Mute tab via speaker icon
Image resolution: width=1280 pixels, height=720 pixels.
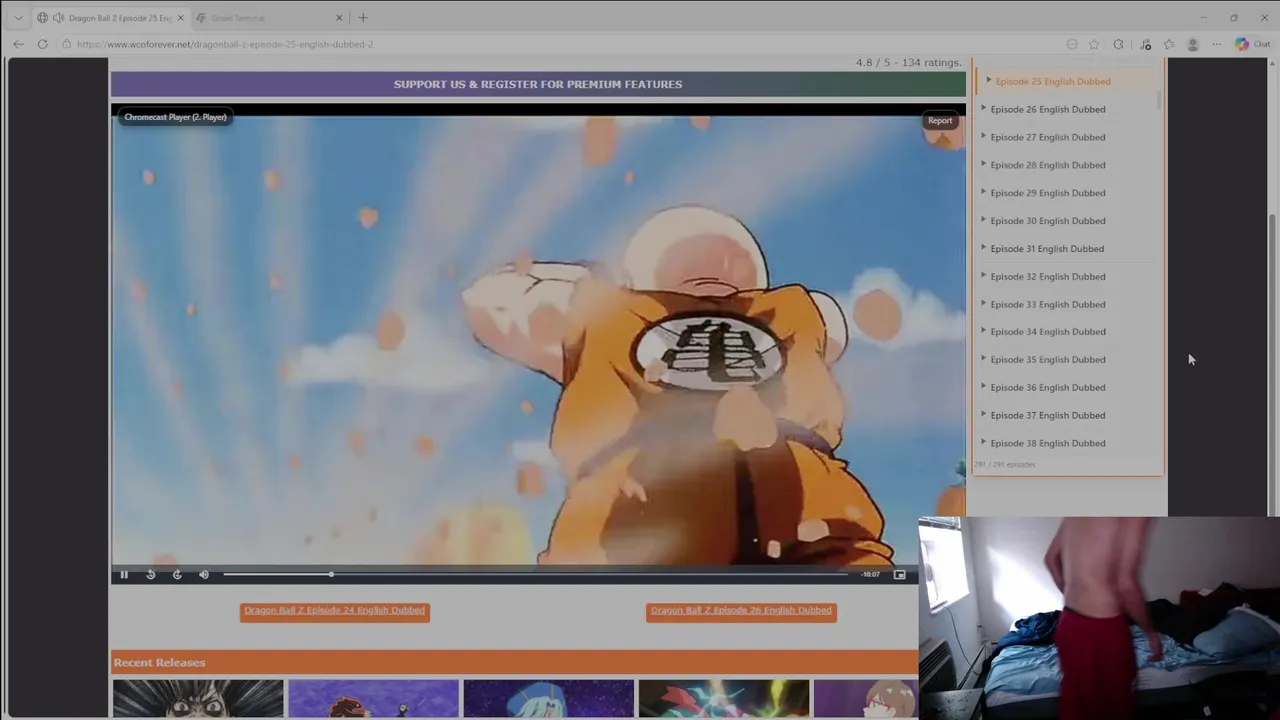[59, 18]
